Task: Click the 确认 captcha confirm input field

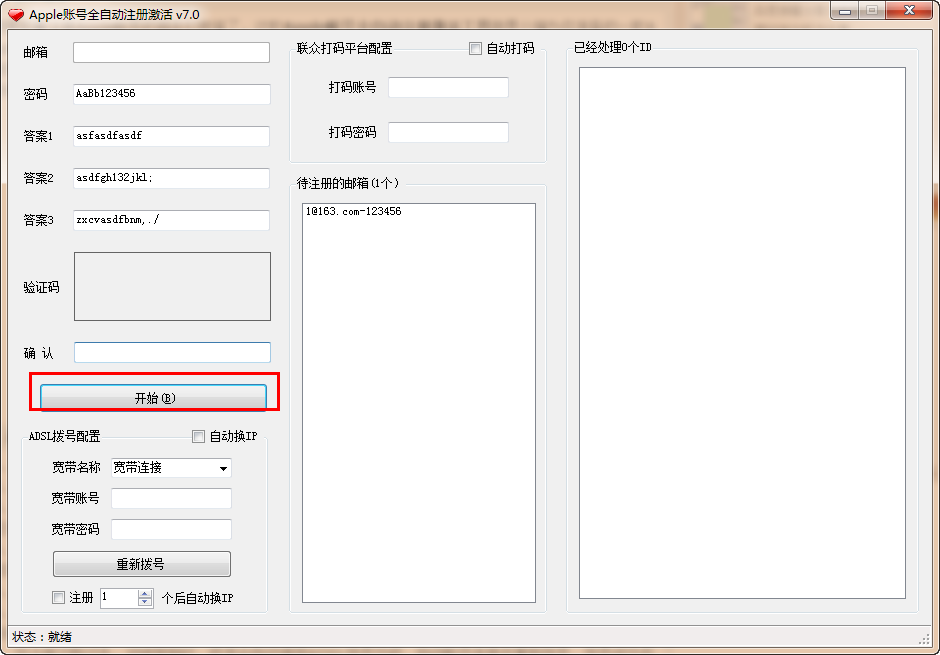Action: coord(172,352)
